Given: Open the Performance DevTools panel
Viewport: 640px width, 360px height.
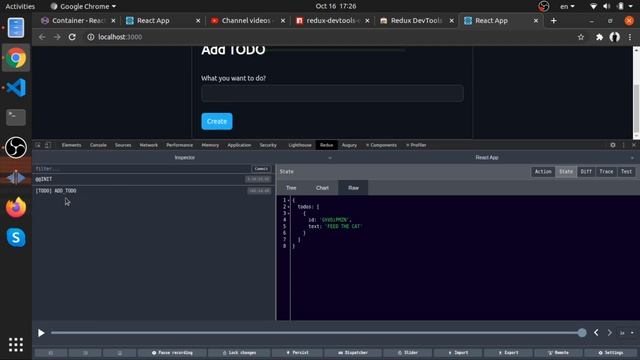Looking at the screenshot, I should pyautogui.click(x=179, y=145).
